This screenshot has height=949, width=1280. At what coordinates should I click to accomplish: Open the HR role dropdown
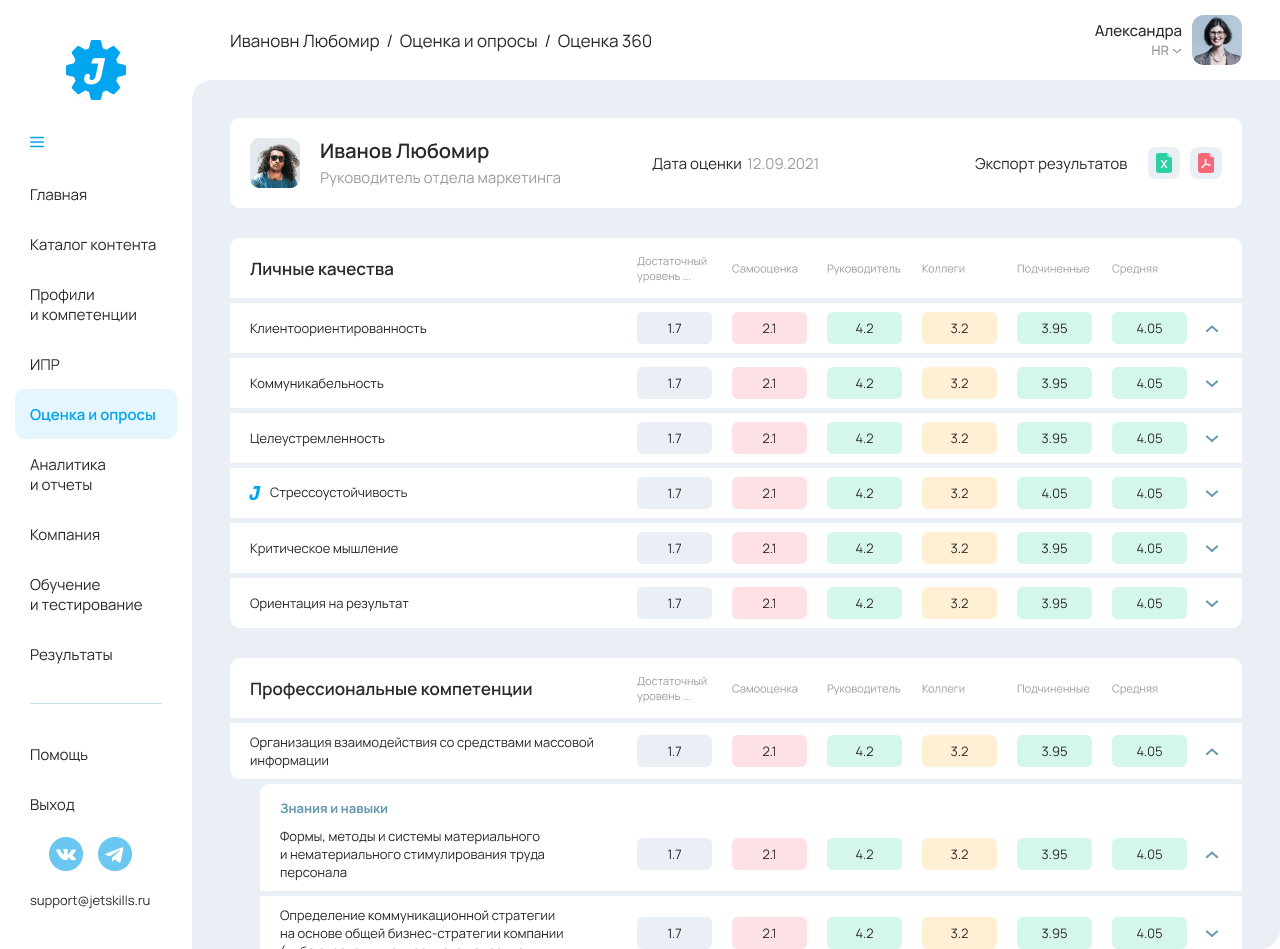click(1166, 50)
